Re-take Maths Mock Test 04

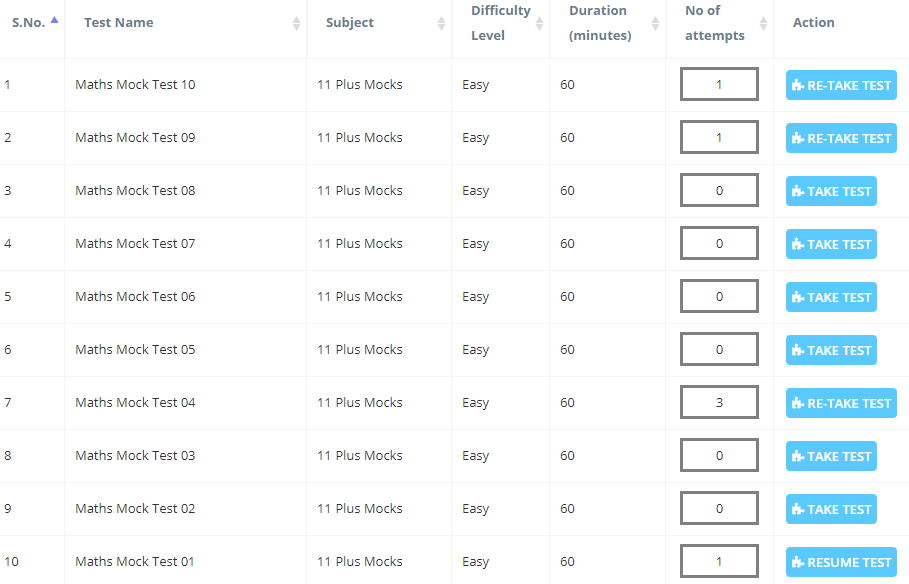pos(841,403)
